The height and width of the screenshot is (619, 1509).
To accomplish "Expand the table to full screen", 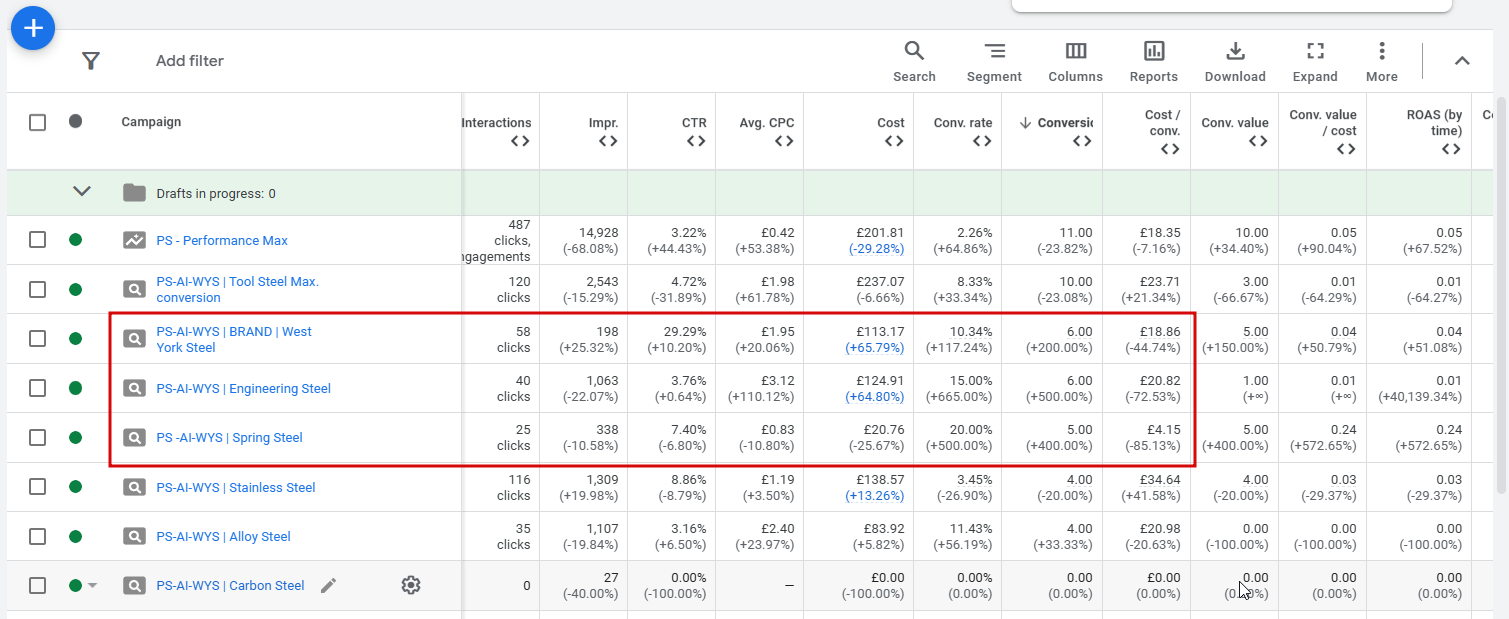I will click(1315, 62).
